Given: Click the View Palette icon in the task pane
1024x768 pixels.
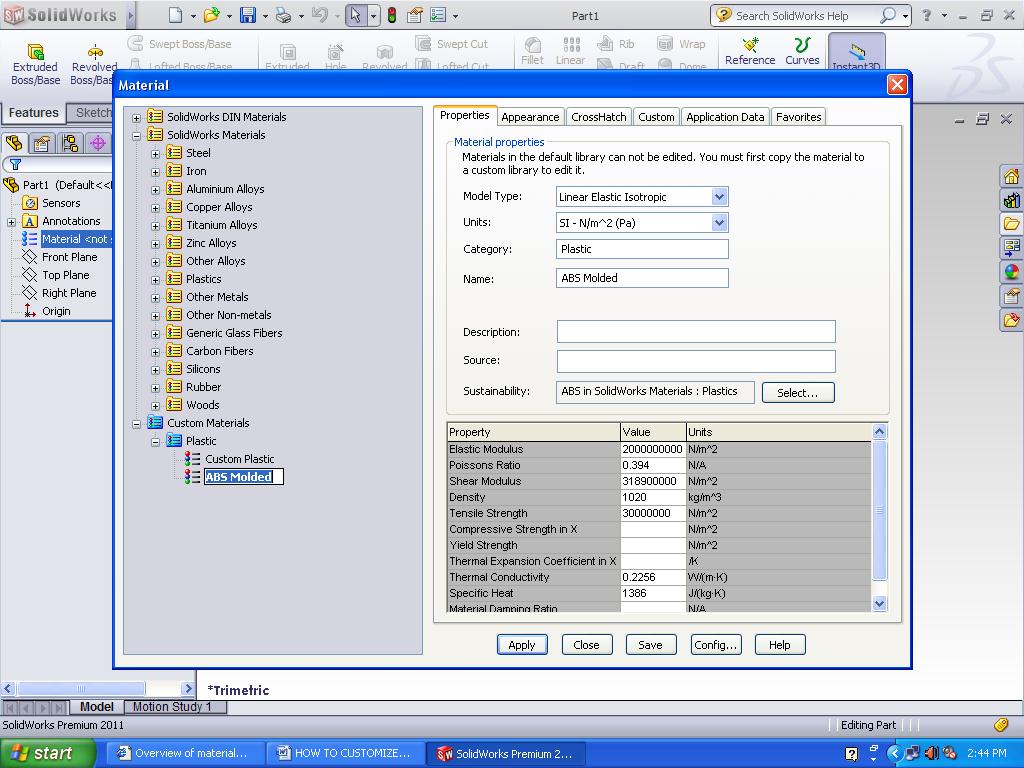Looking at the screenshot, I should point(1011,248).
